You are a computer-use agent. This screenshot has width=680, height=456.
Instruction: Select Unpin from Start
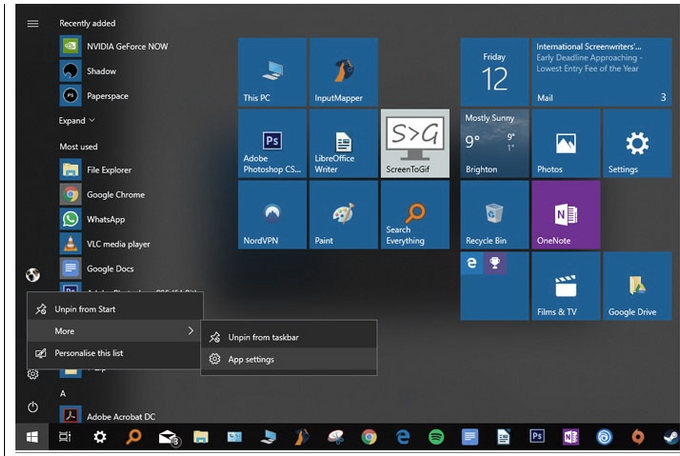tap(115, 309)
